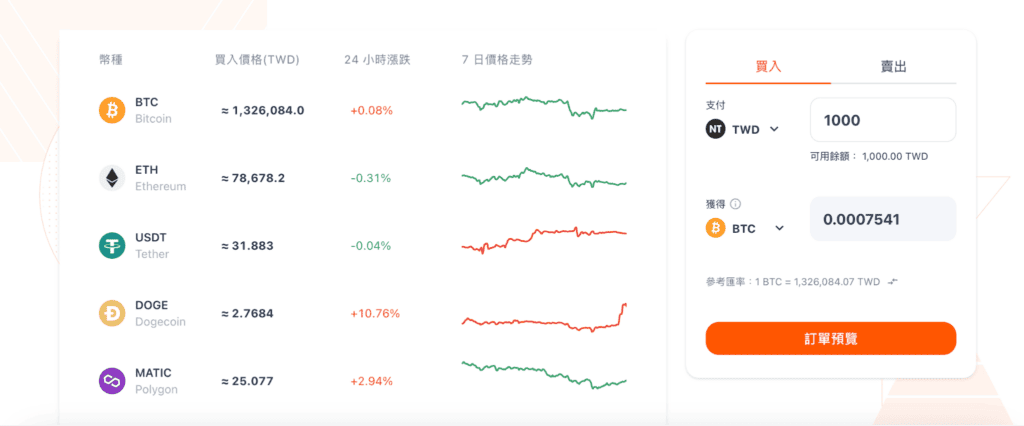Click the payment amount field showing 1000
This screenshot has height=426, width=1024.
pyautogui.click(x=883, y=120)
